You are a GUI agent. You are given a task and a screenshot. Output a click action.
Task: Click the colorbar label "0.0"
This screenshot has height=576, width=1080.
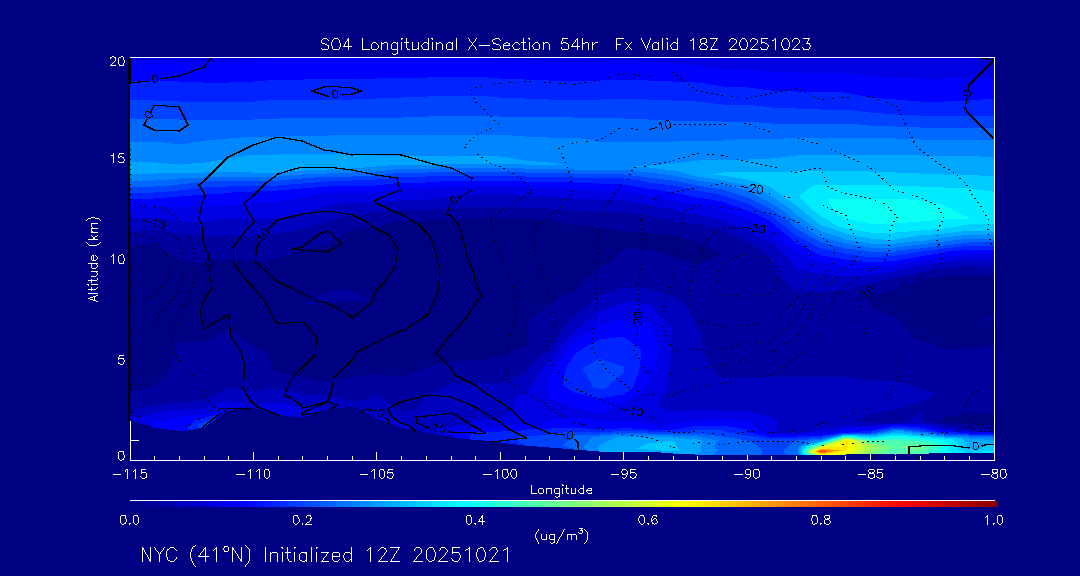(129, 521)
